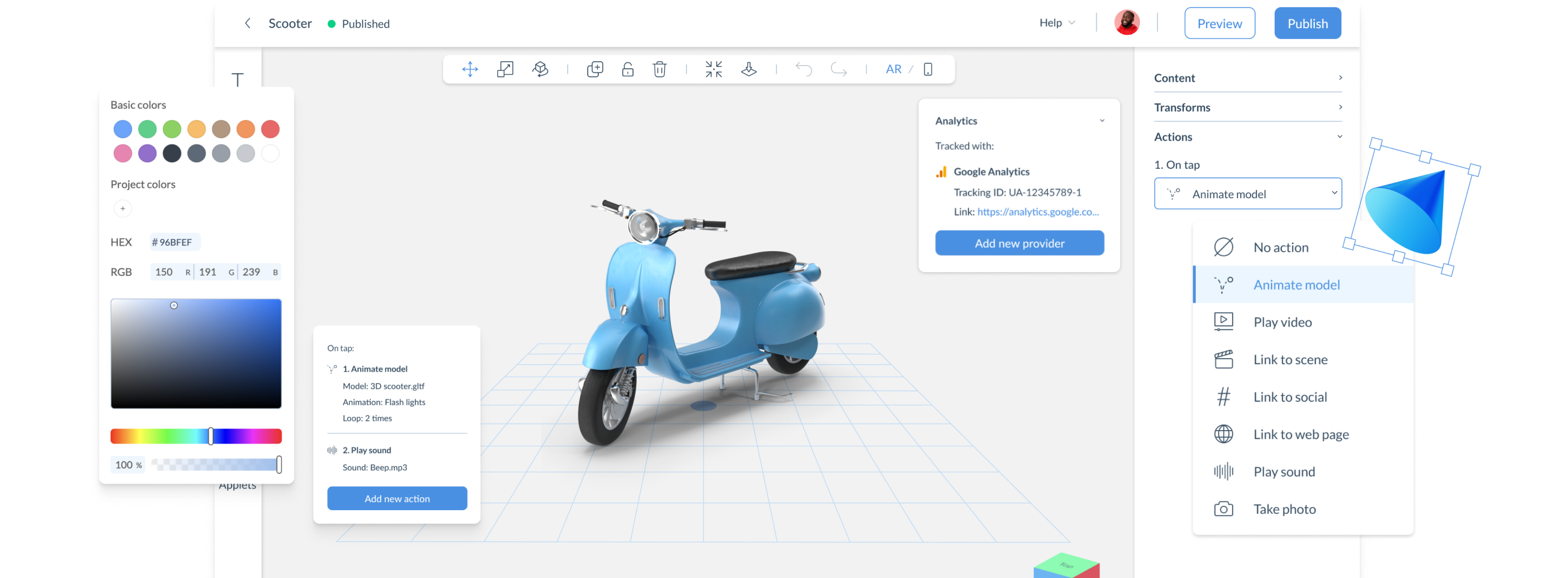Edit the HEX color value field
The width and height of the screenshot is (1568, 578).
click(174, 242)
